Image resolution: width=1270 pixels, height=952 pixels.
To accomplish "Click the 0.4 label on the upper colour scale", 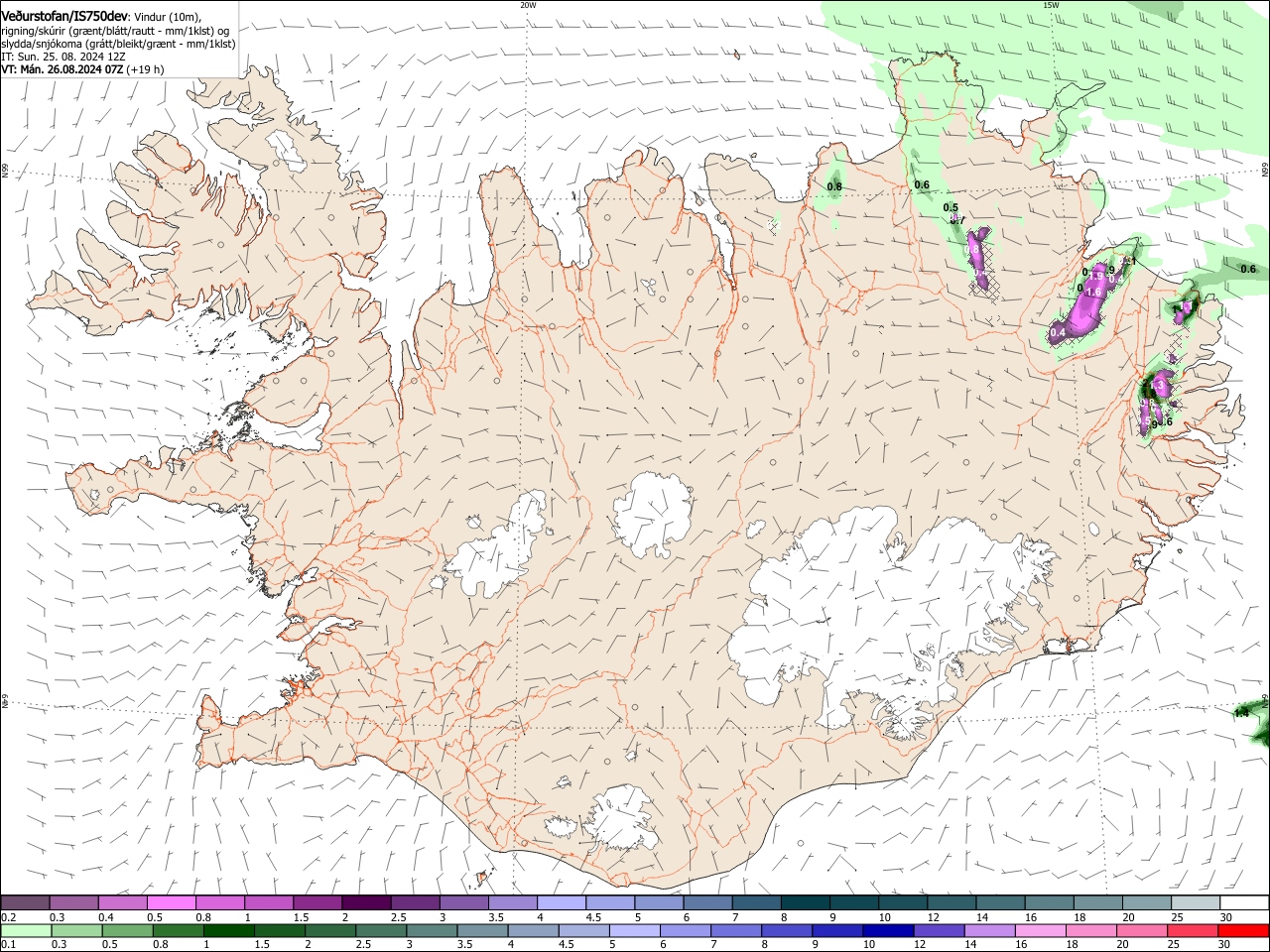I will pos(106,917).
